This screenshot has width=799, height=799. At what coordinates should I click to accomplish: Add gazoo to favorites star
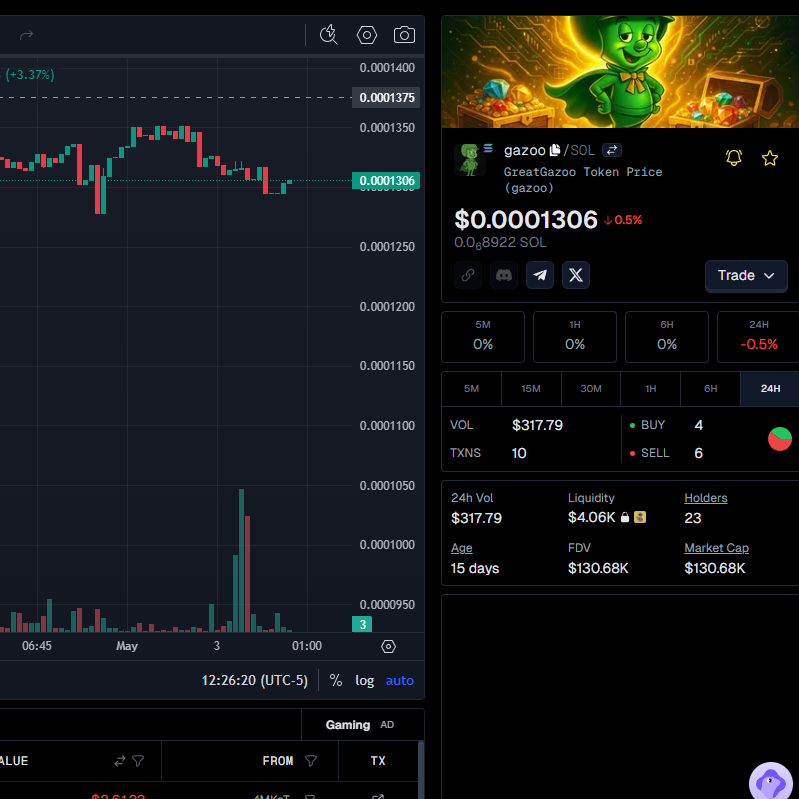click(770, 158)
